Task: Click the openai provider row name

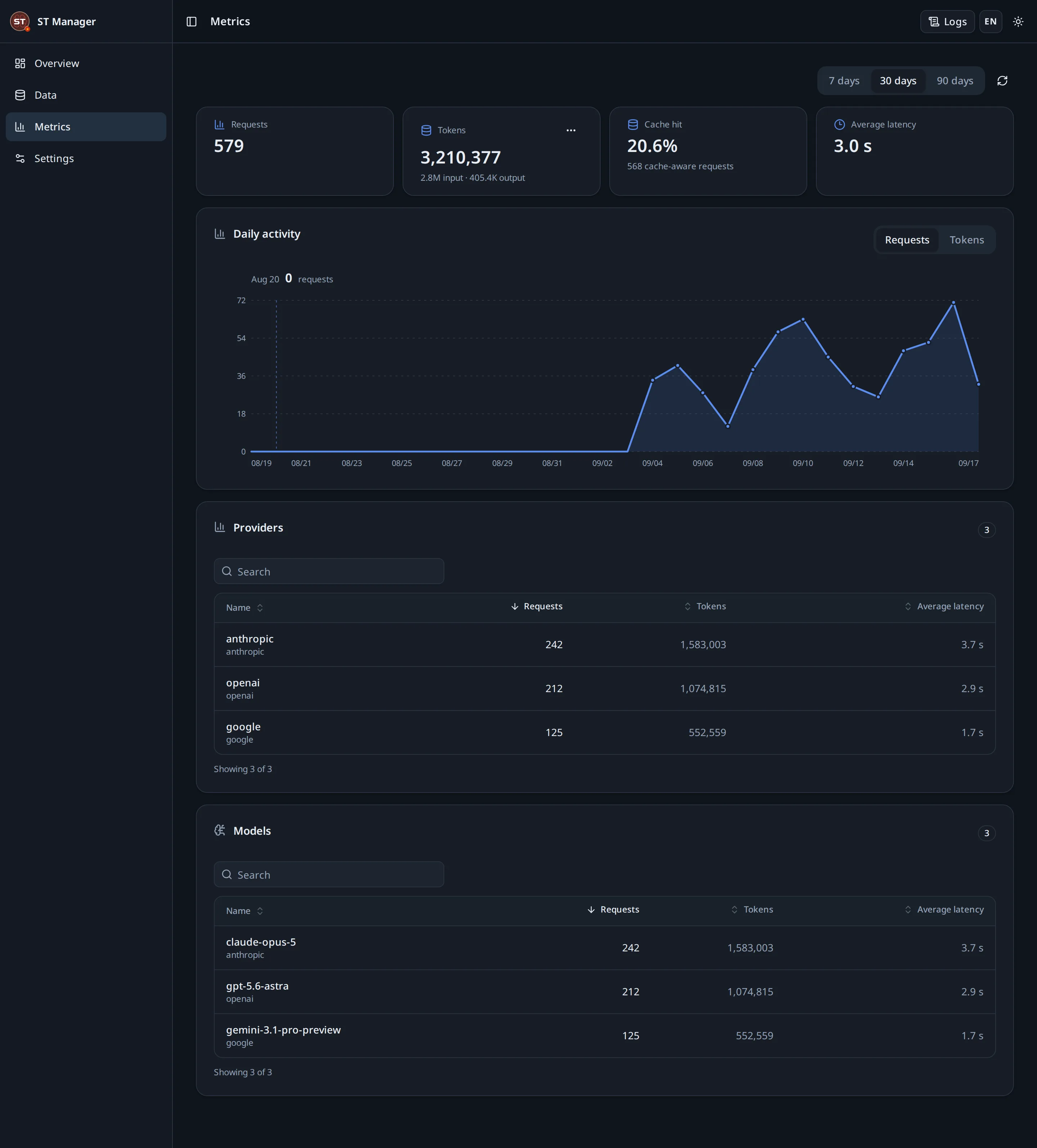Action: [x=243, y=683]
